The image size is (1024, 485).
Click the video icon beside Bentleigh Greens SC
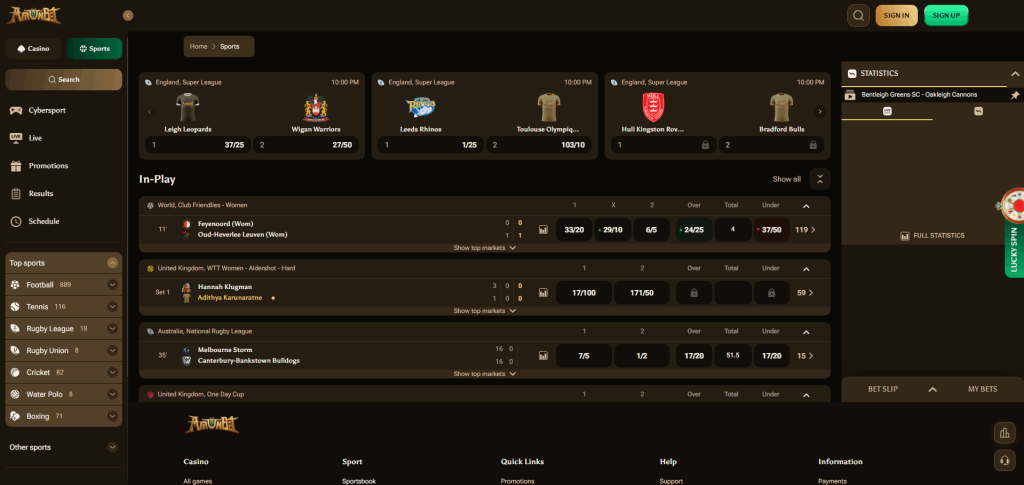click(x=850, y=95)
